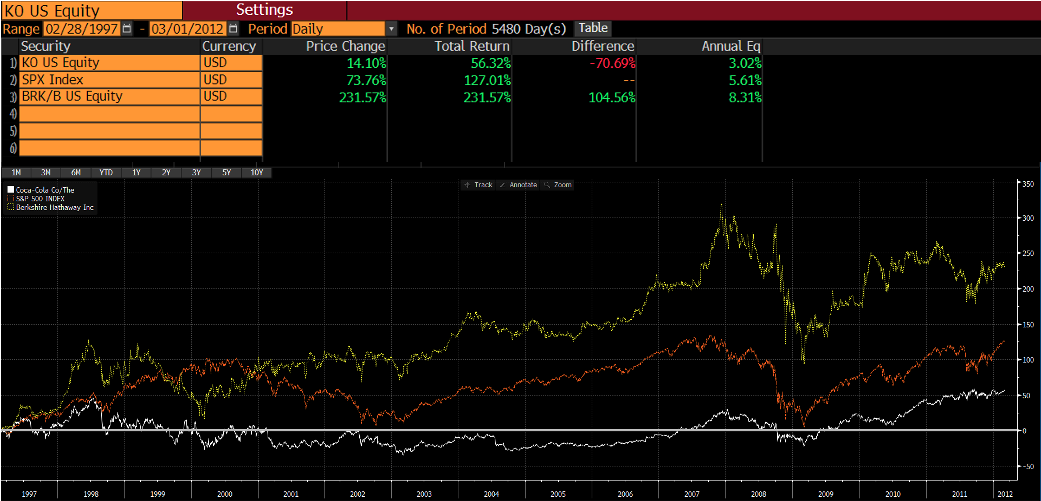Open the start date calendar picker
Screen dimensions: 1041x501
tap(127, 29)
